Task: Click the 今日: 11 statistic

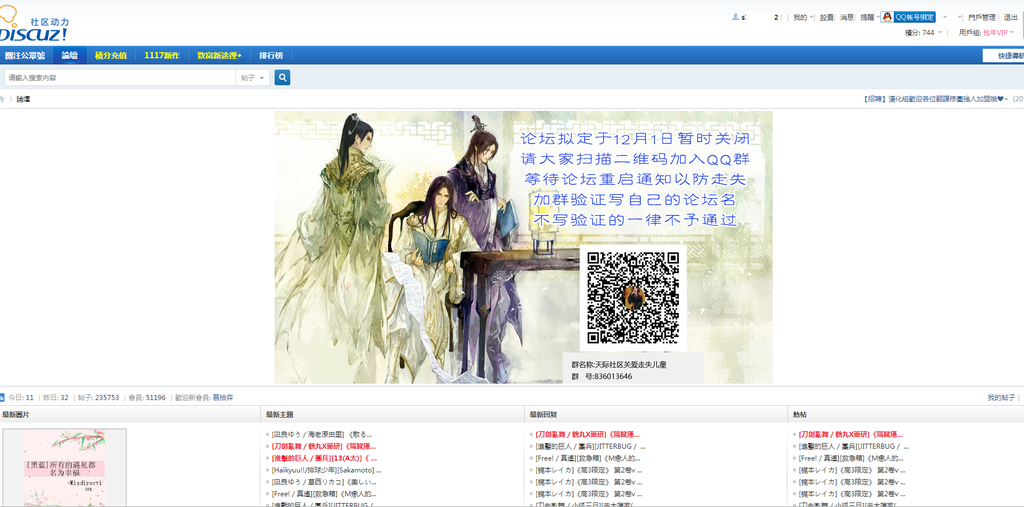Action: tap(21, 397)
